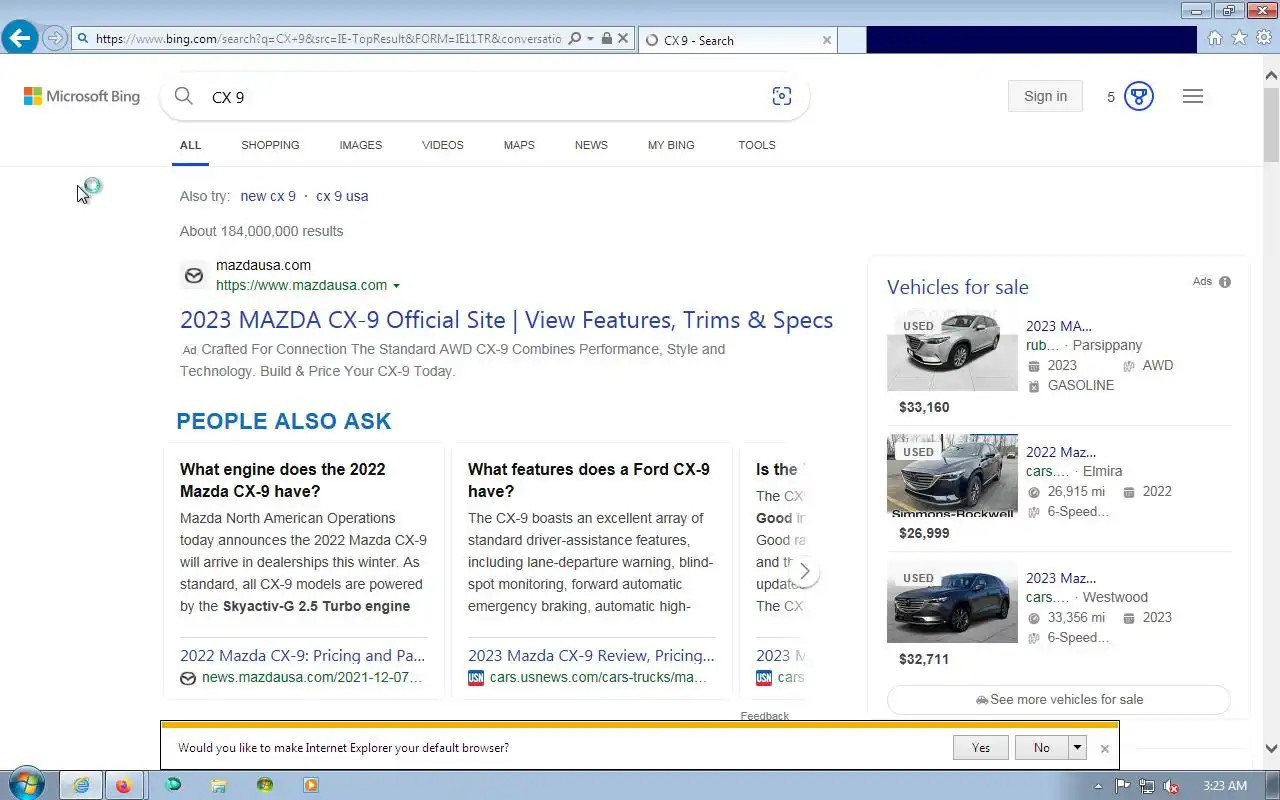Open the Elmira 2022 Maz... listing title
Viewport: 1280px width, 800px height.
pos(1061,452)
